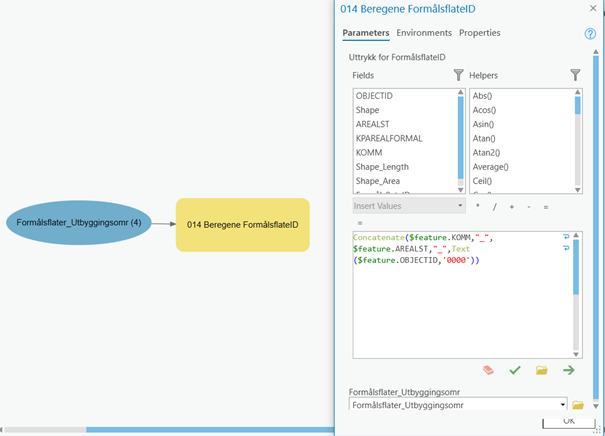605x436 pixels.
Task: Open the Insert Values dropdown
Action: 408,206
